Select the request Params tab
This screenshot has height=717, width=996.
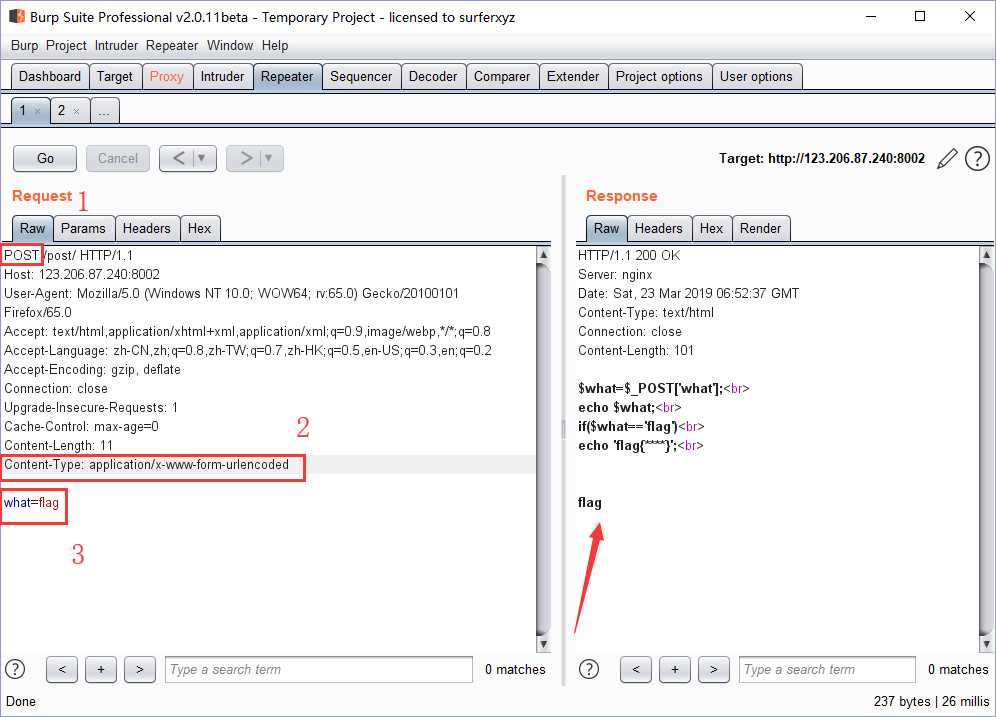click(x=83, y=229)
